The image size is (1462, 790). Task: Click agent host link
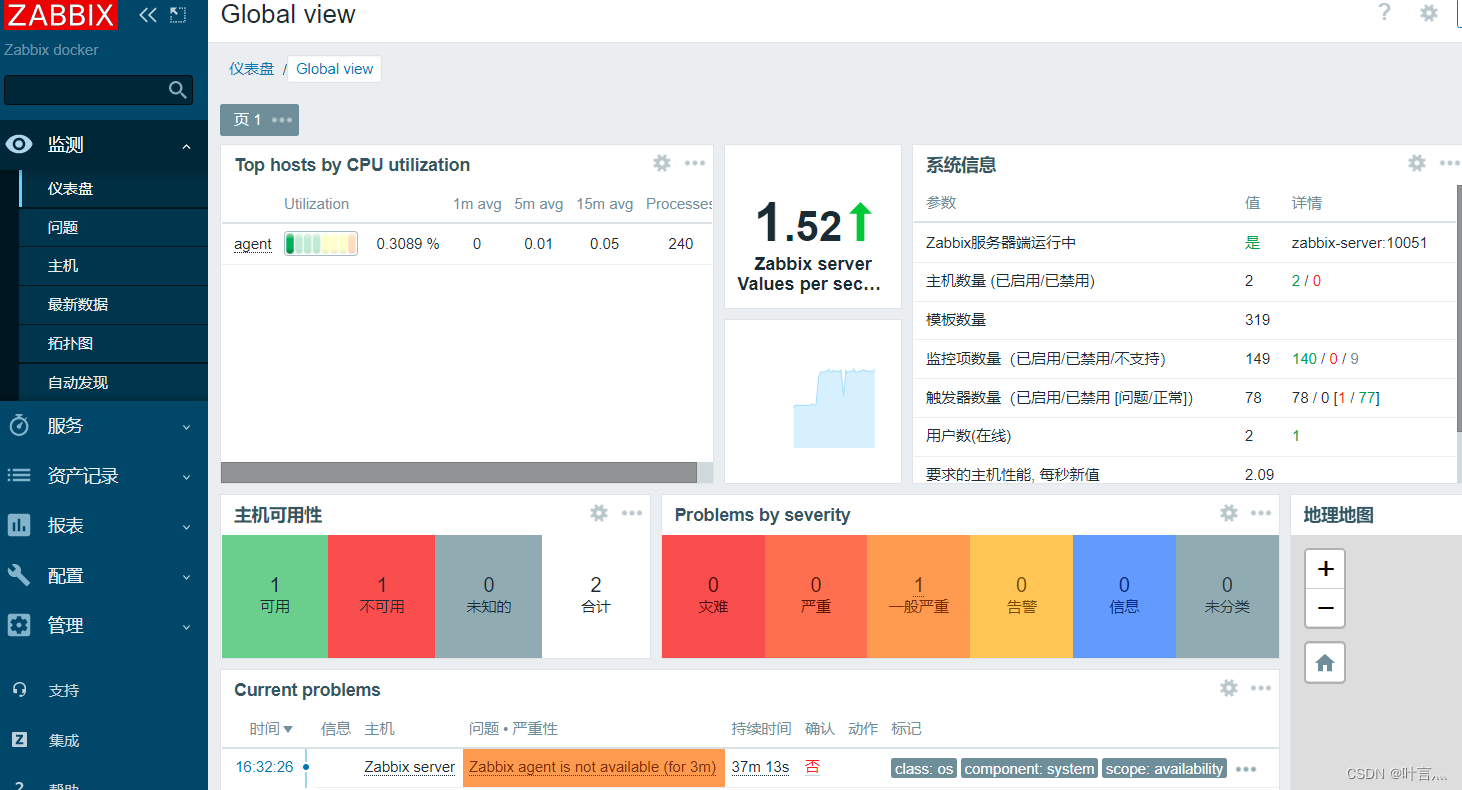[x=253, y=244]
